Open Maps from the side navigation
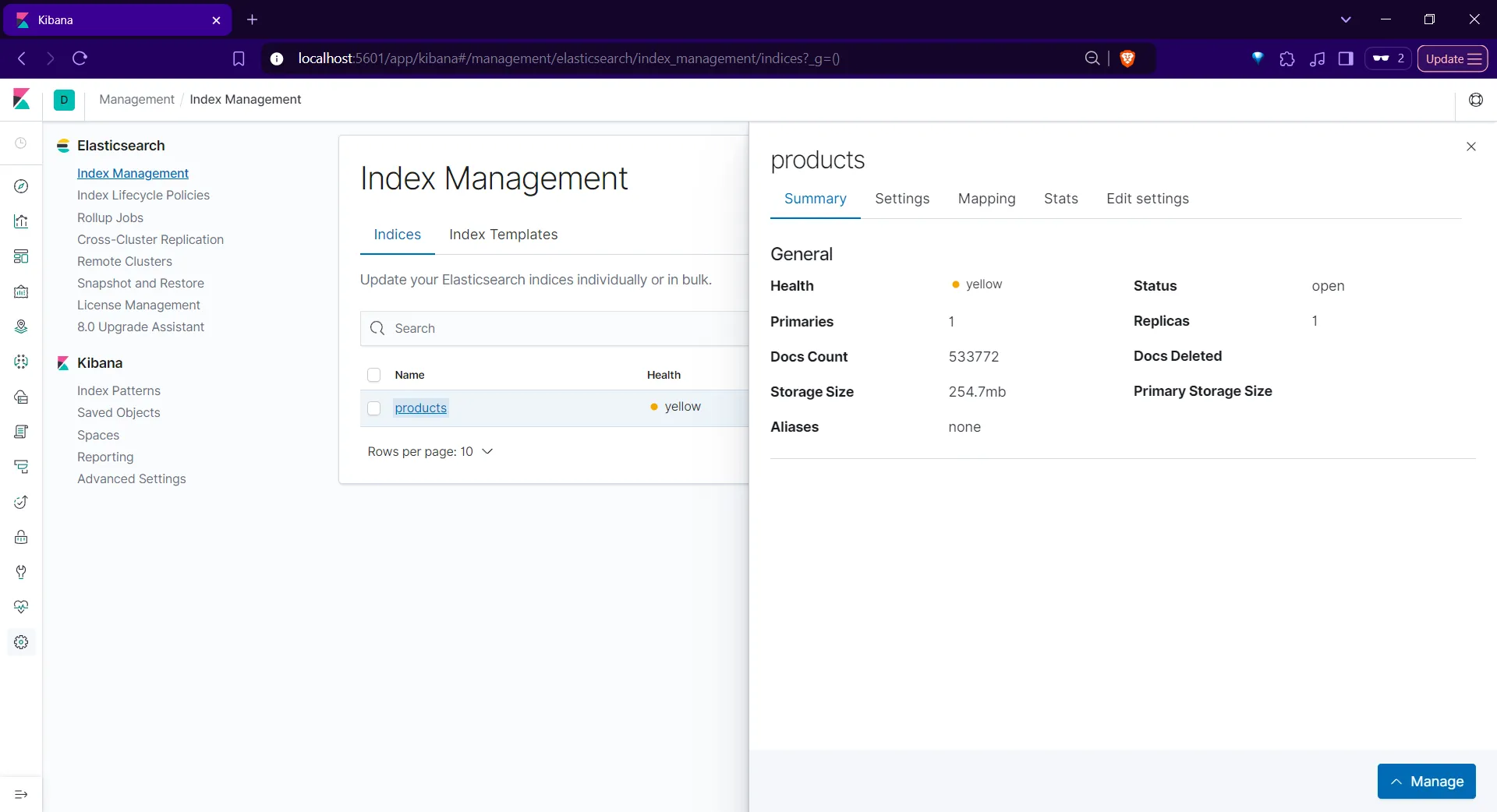The image size is (1497, 812). tap(21, 327)
